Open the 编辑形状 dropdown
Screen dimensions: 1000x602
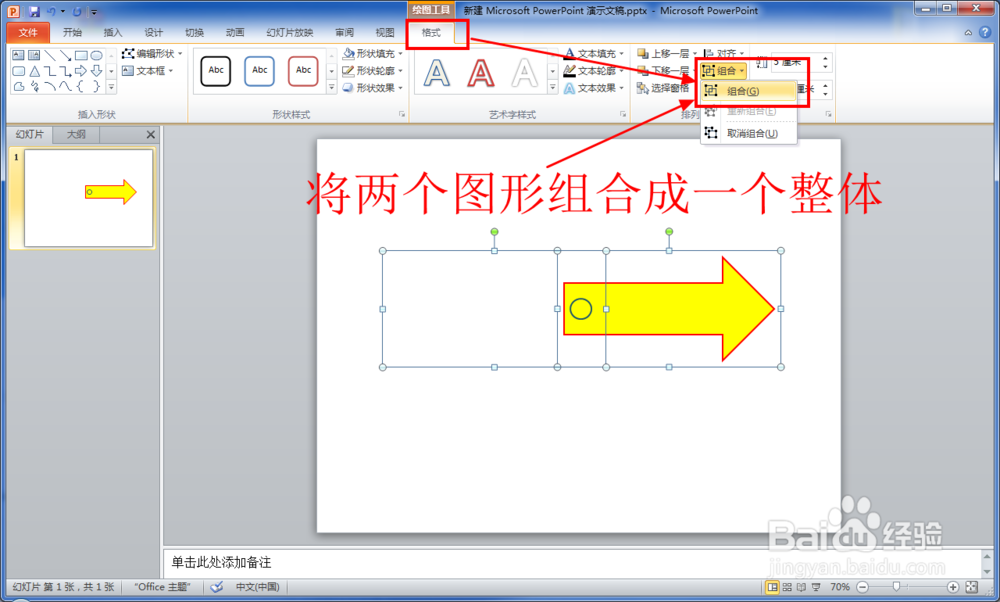(x=152, y=54)
